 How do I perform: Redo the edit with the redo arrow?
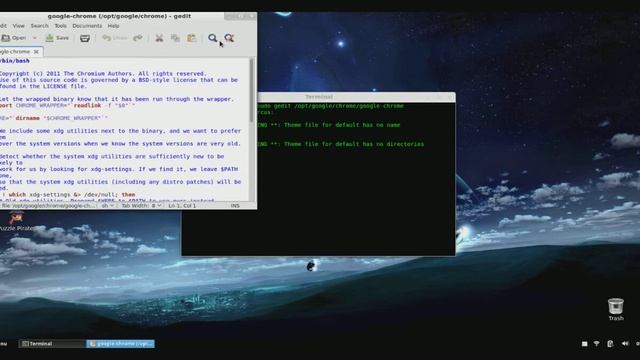pyautogui.click(x=138, y=38)
